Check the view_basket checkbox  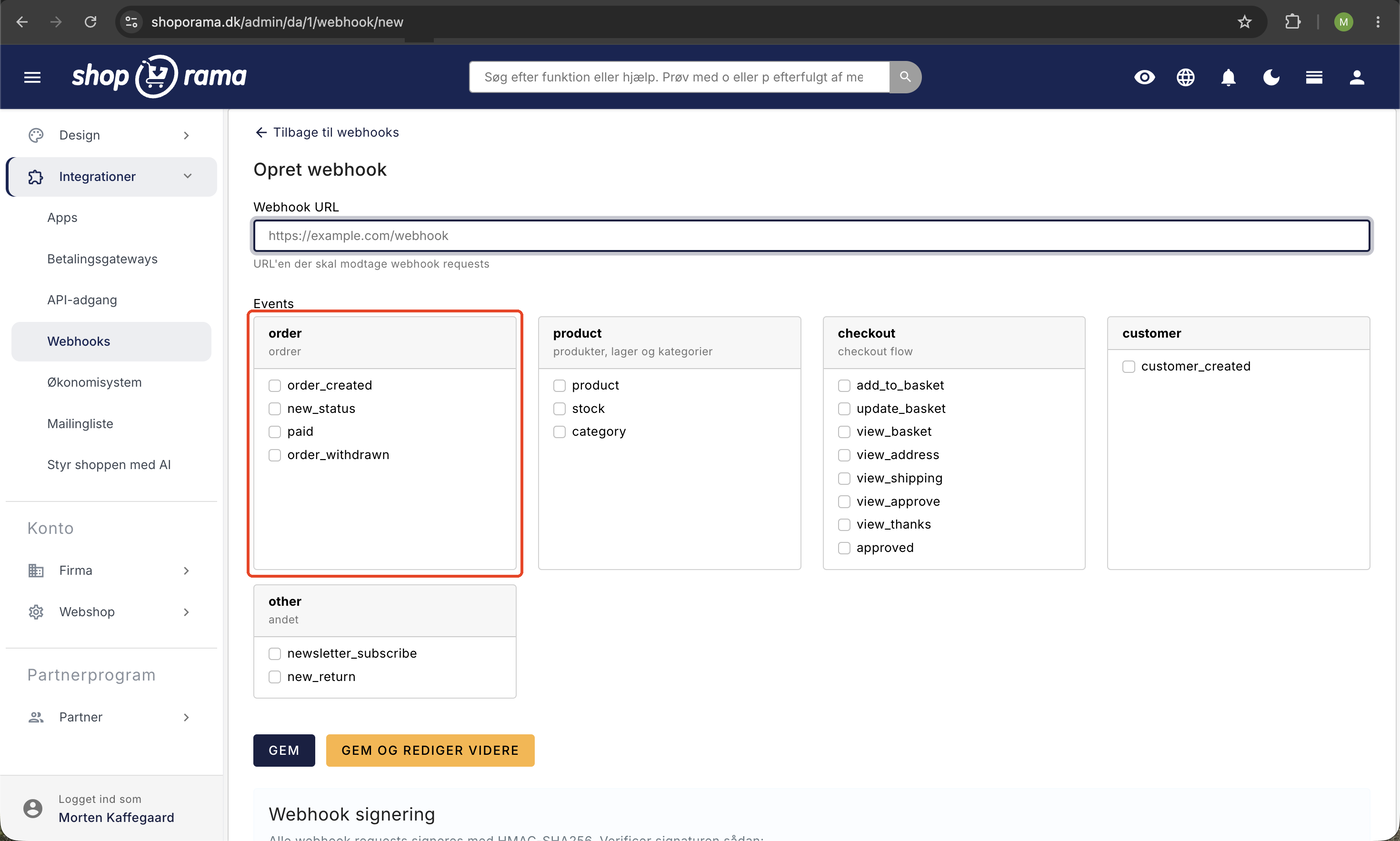[844, 432]
